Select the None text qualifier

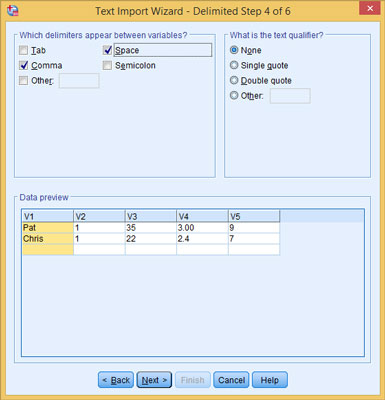point(234,50)
